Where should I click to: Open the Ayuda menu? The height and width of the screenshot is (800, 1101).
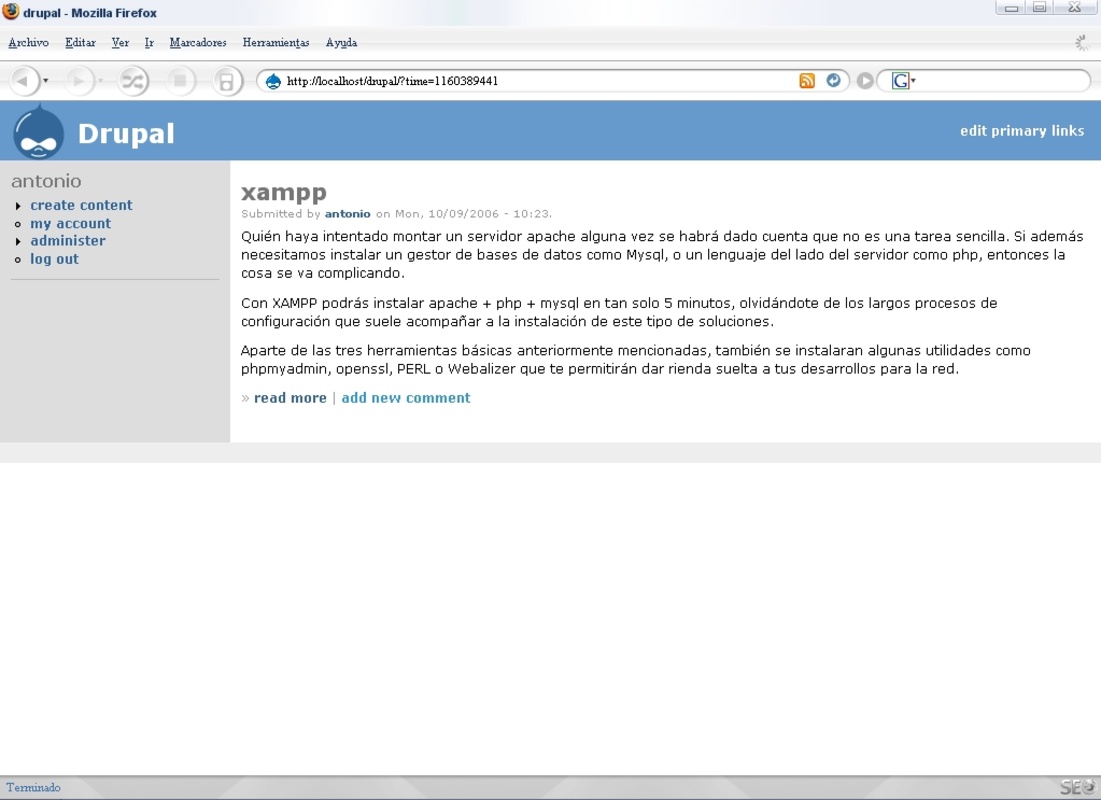[x=341, y=43]
